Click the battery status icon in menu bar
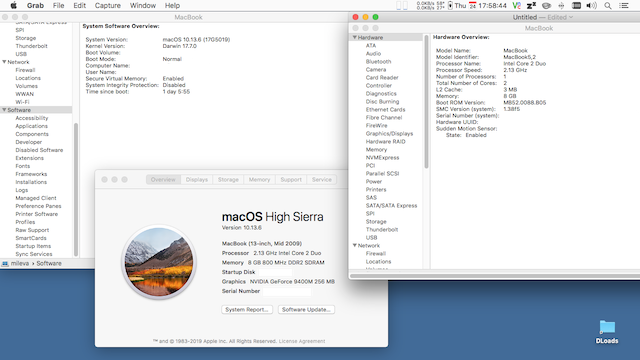This screenshot has height=360, width=640. point(450,5)
